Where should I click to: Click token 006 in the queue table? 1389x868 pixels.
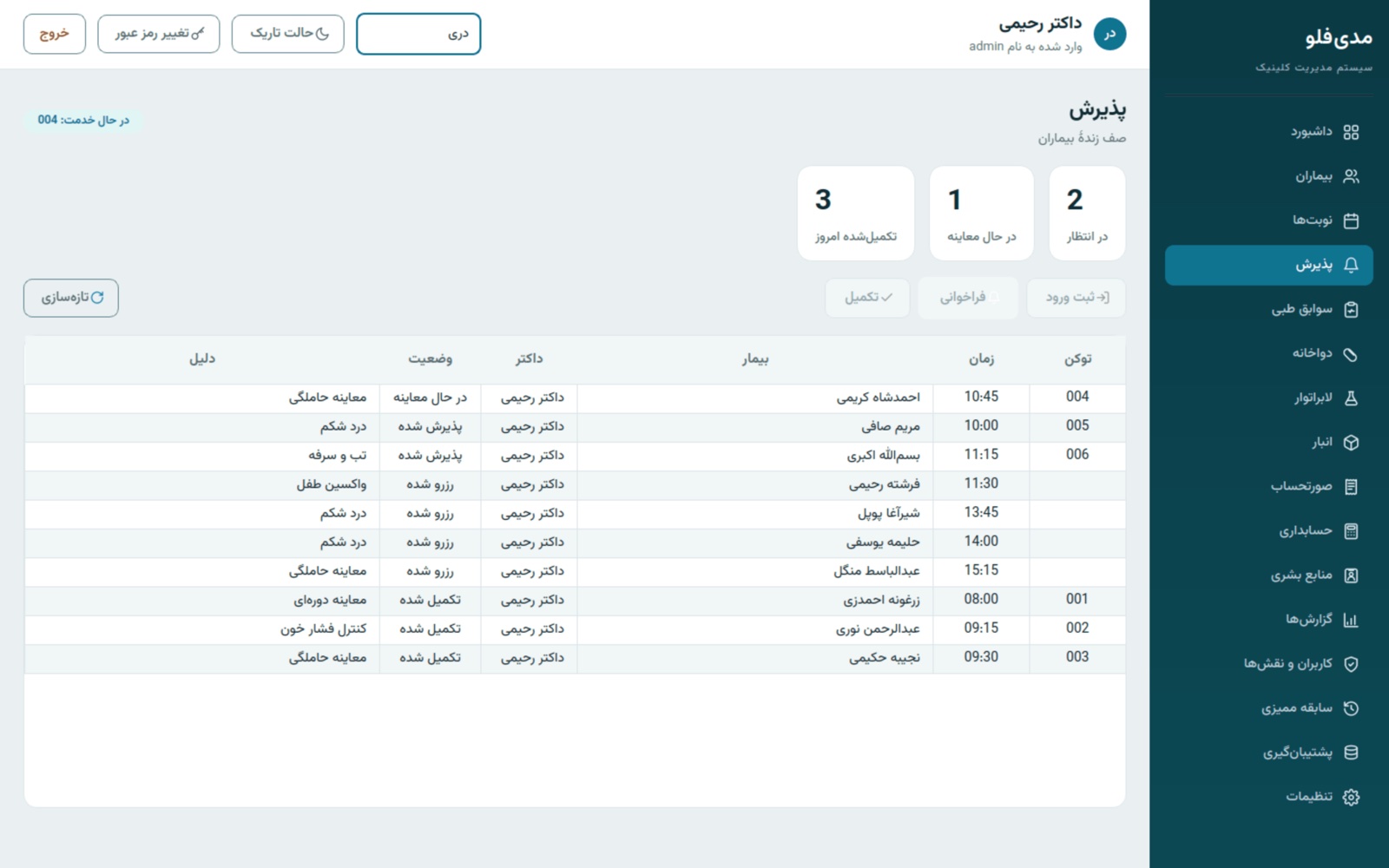[x=1077, y=455]
